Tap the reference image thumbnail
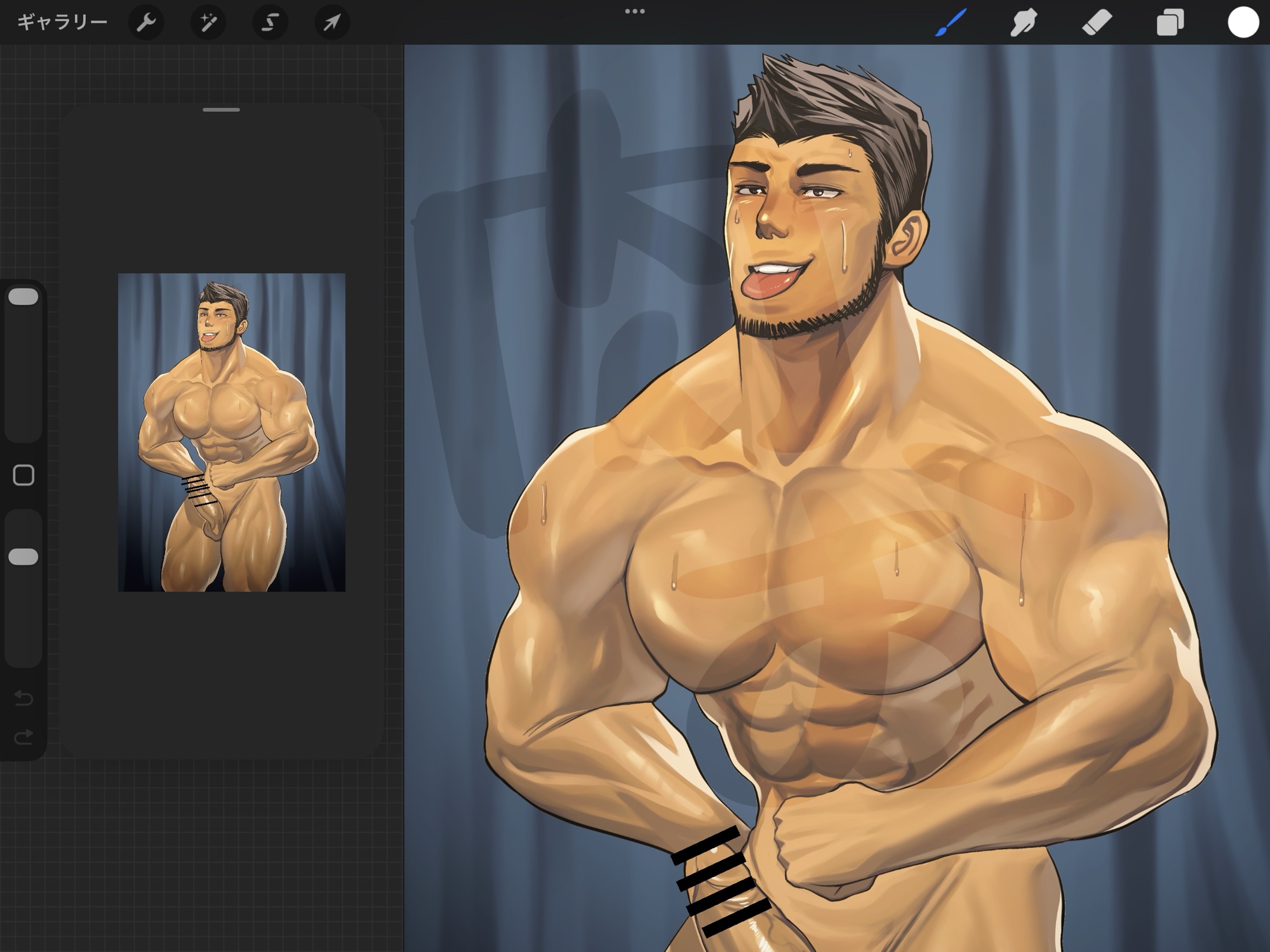Image resolution: width=1270 pixels, height=952 pixels. 232,432
